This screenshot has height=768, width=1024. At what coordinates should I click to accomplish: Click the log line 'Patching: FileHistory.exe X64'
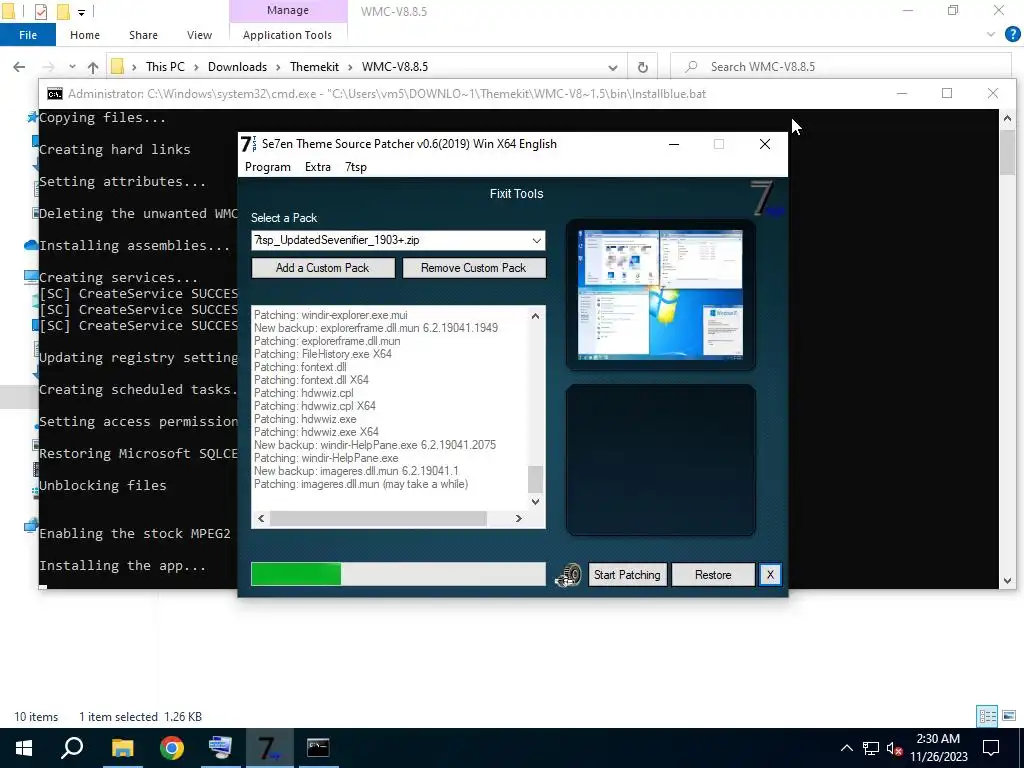[x=323, y=354]
